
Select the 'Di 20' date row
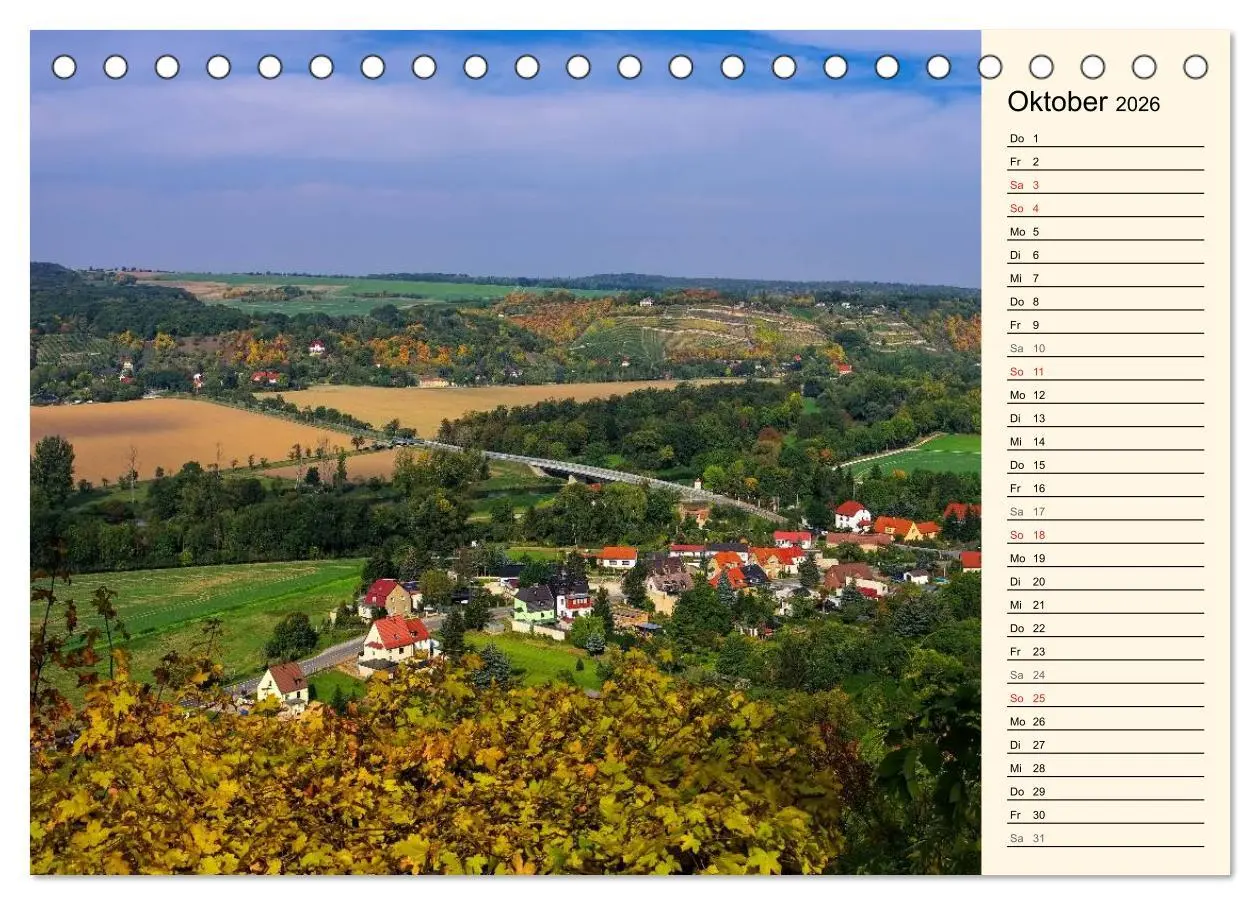(1105, 581)
